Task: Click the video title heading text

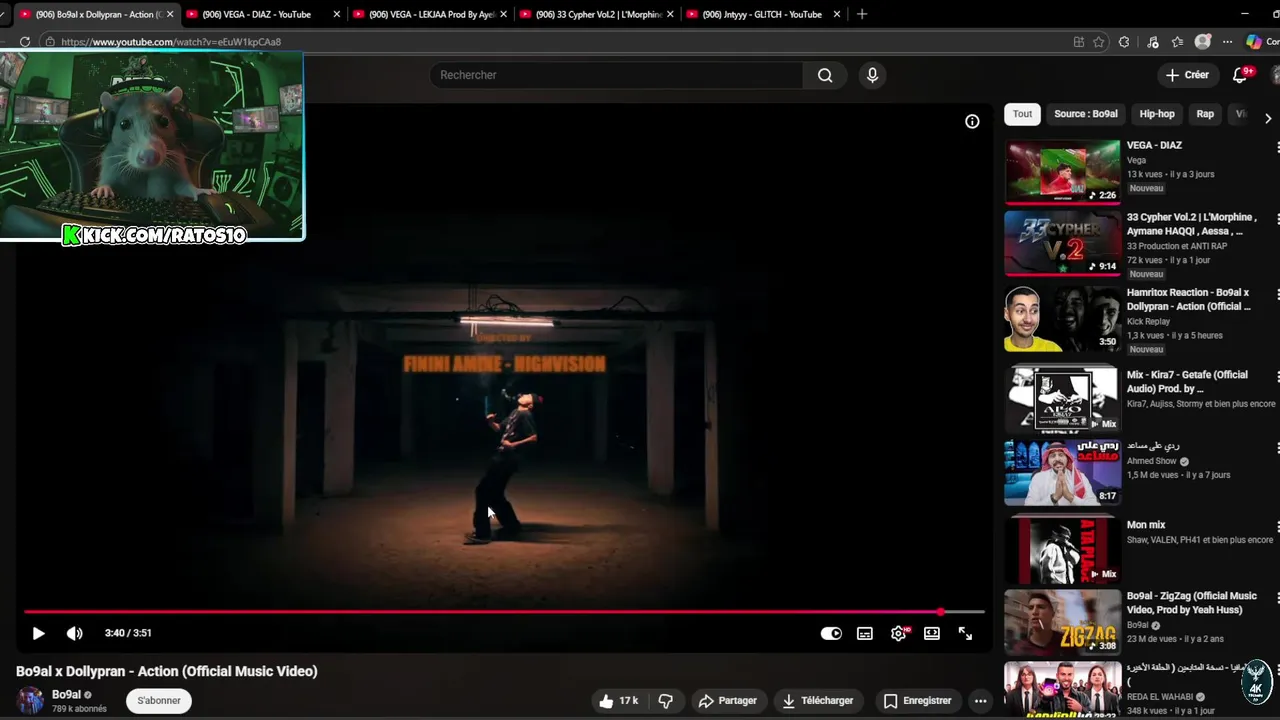Action: (x=167, y=671)
